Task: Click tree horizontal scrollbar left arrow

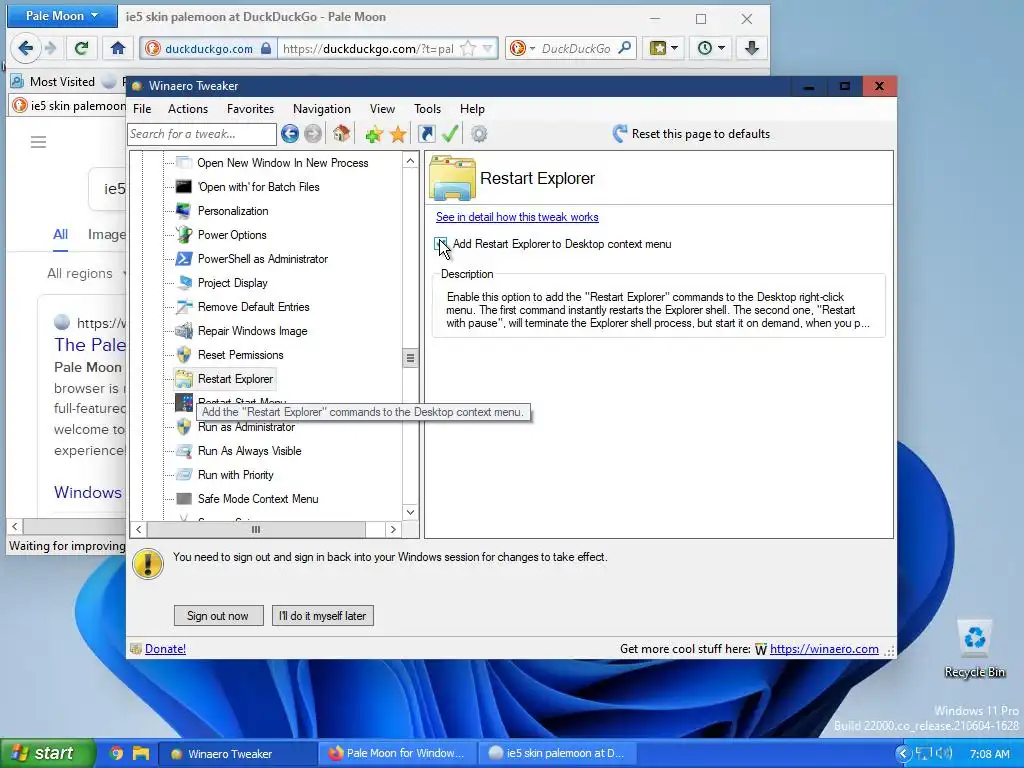Action: [138, 530]
